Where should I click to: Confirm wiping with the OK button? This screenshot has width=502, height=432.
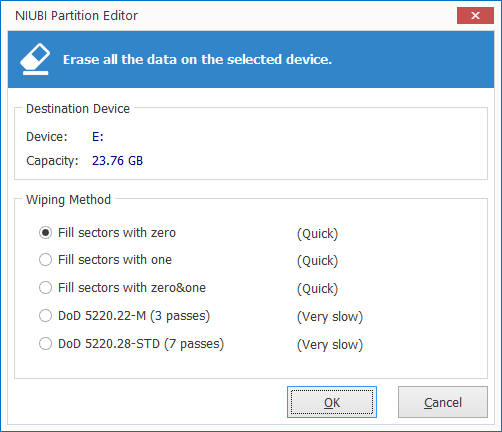click(x=332, y=402)
